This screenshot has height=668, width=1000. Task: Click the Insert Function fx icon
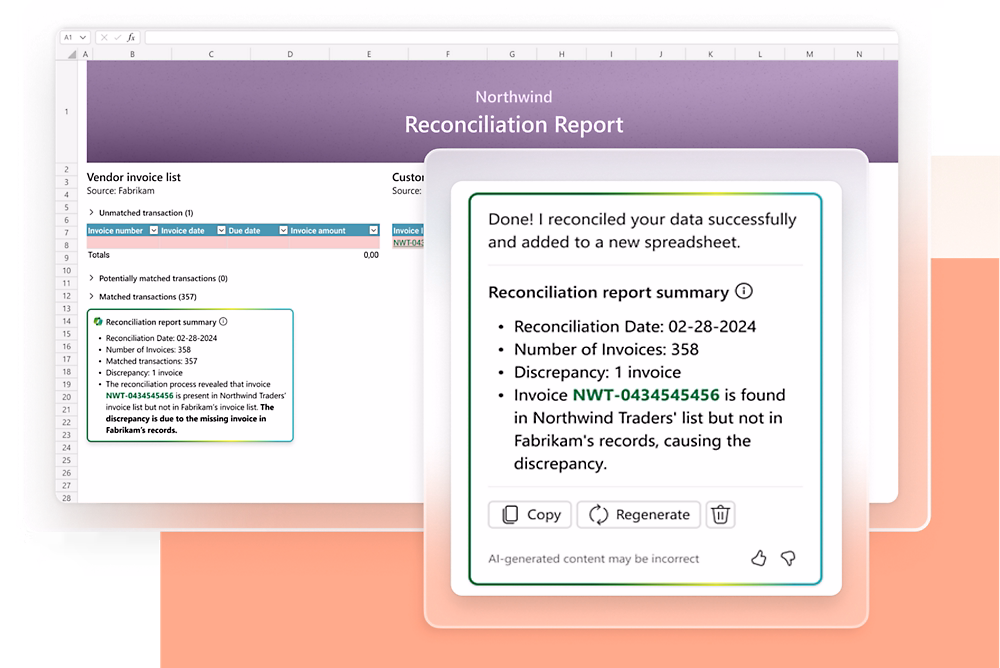click(x=131, y=38)
